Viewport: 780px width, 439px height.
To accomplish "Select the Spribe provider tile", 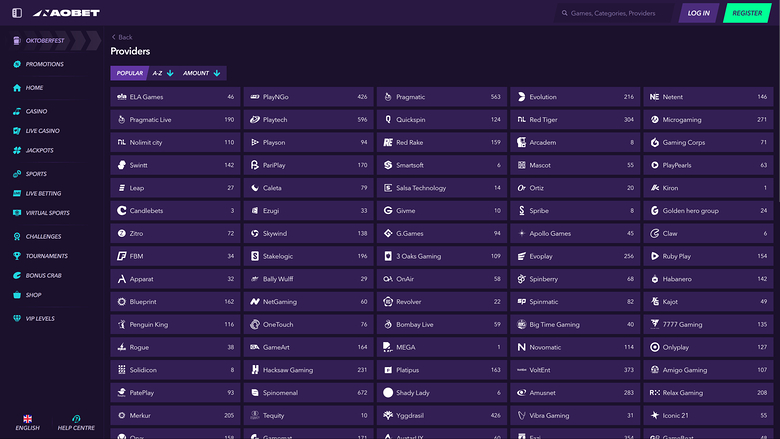I will [x=575, y=211].
